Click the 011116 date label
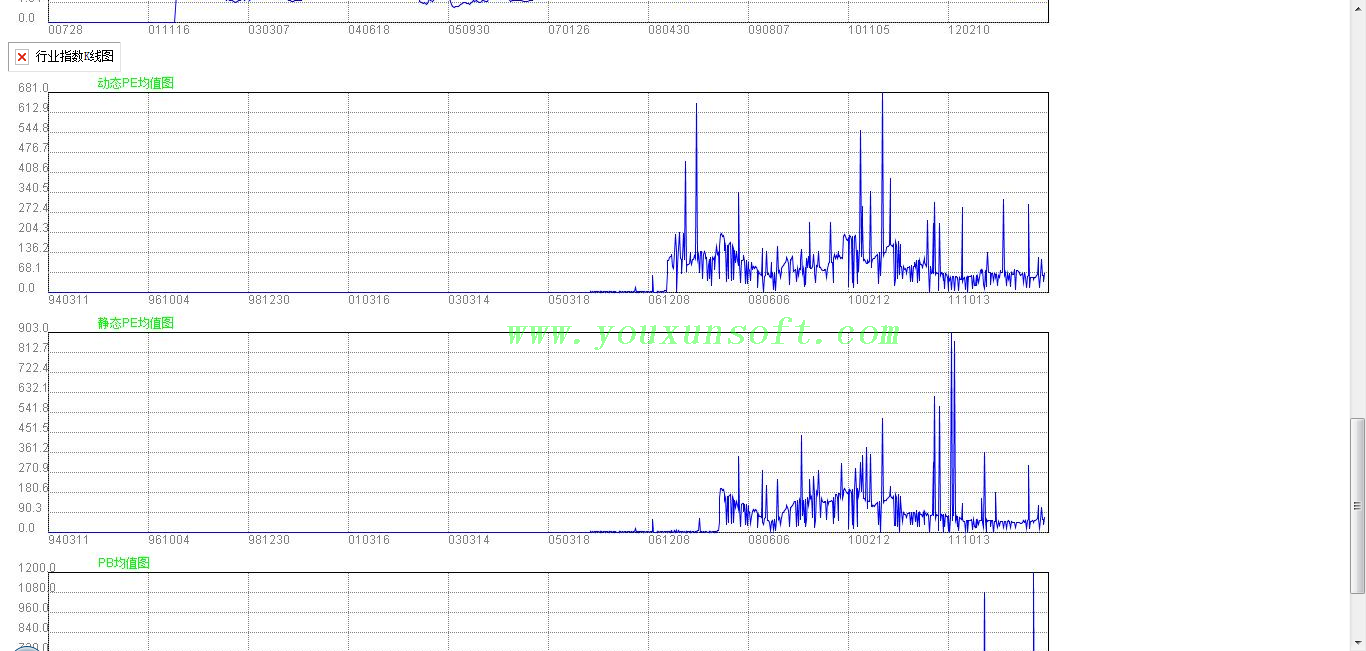This screenshot has width=1366, height=651. pyautogui.click(x=169, y=30)
